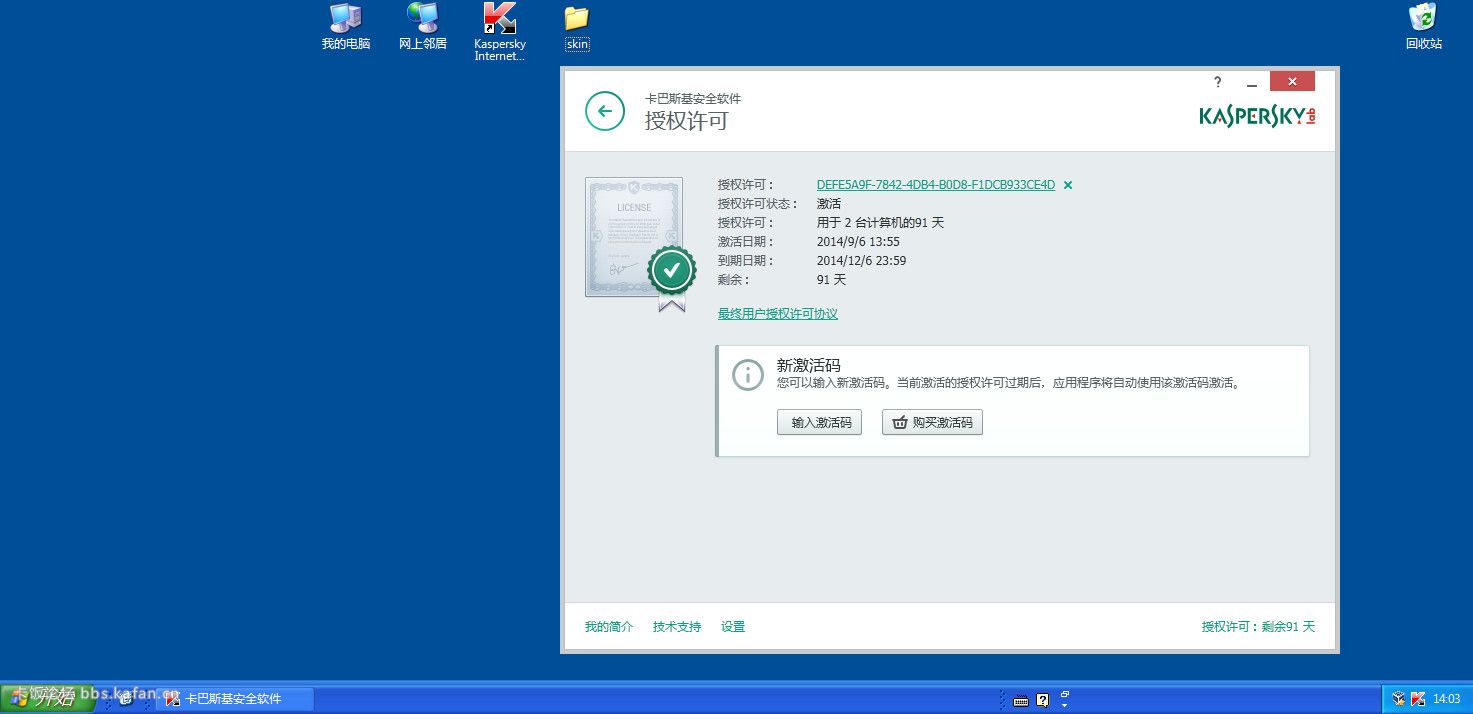1473x714 pixels.
Task: Click the language bar help icon
Action: pyautogui.click(x=1042, y=700)
